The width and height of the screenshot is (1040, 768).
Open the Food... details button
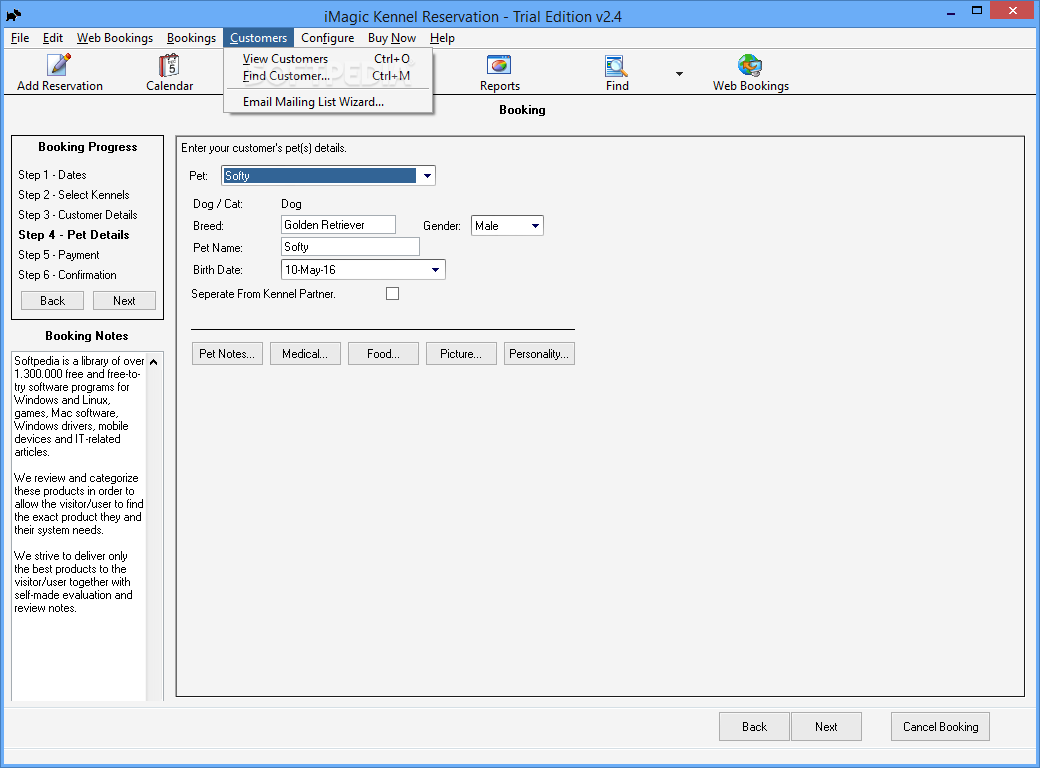point(383,353)
